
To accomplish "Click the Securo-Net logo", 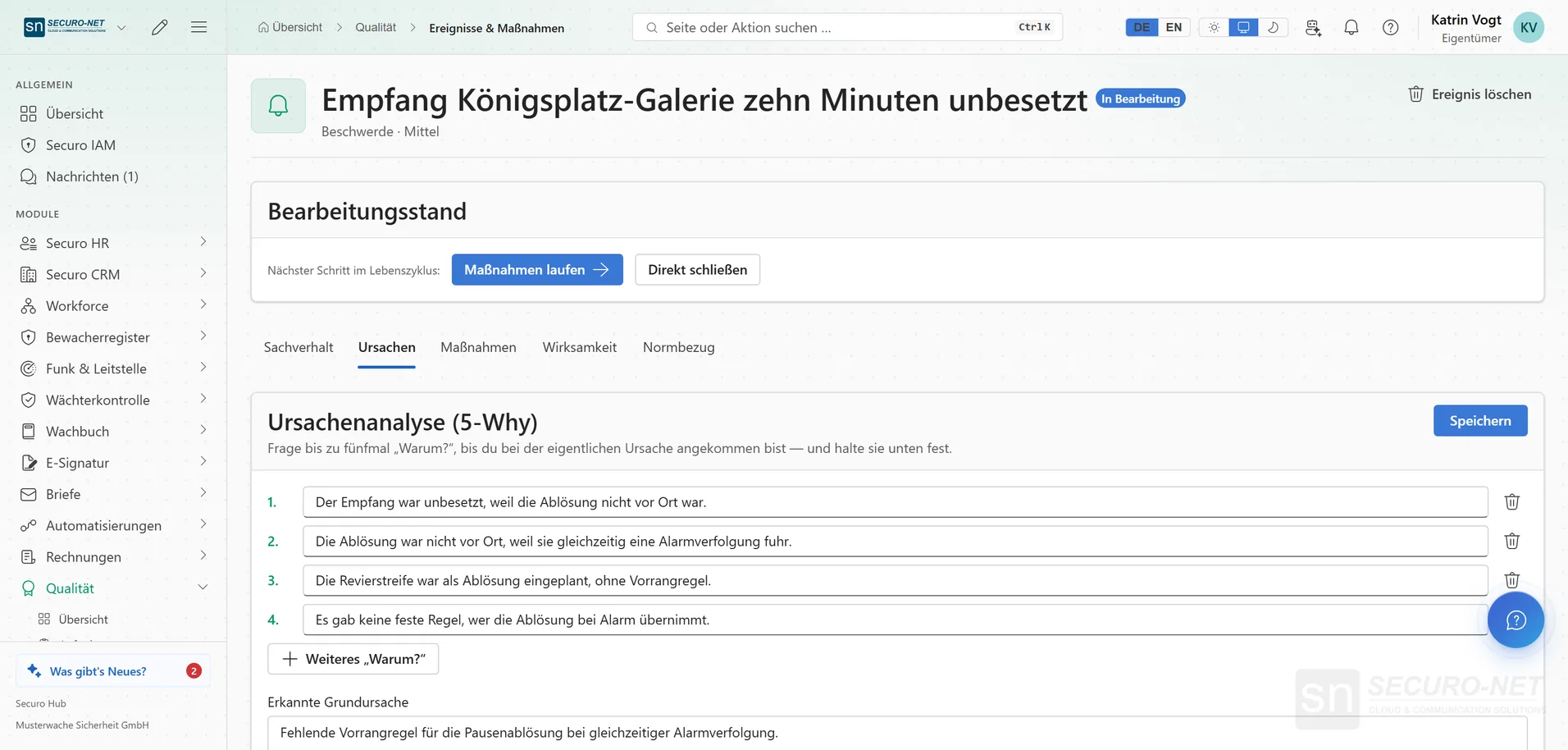I will 65,27.
